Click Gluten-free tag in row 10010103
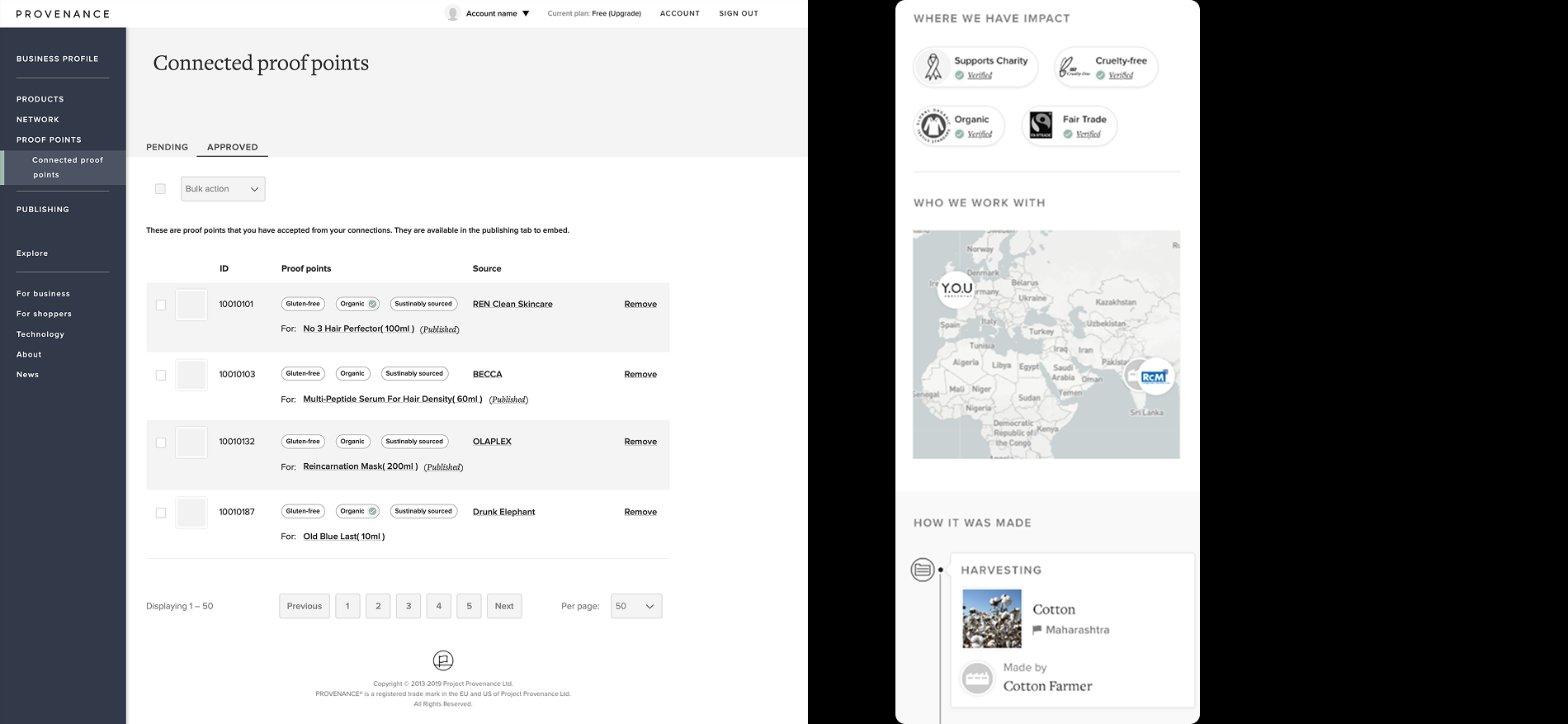This screenshot has height=724, width=1568. point(303,373)
